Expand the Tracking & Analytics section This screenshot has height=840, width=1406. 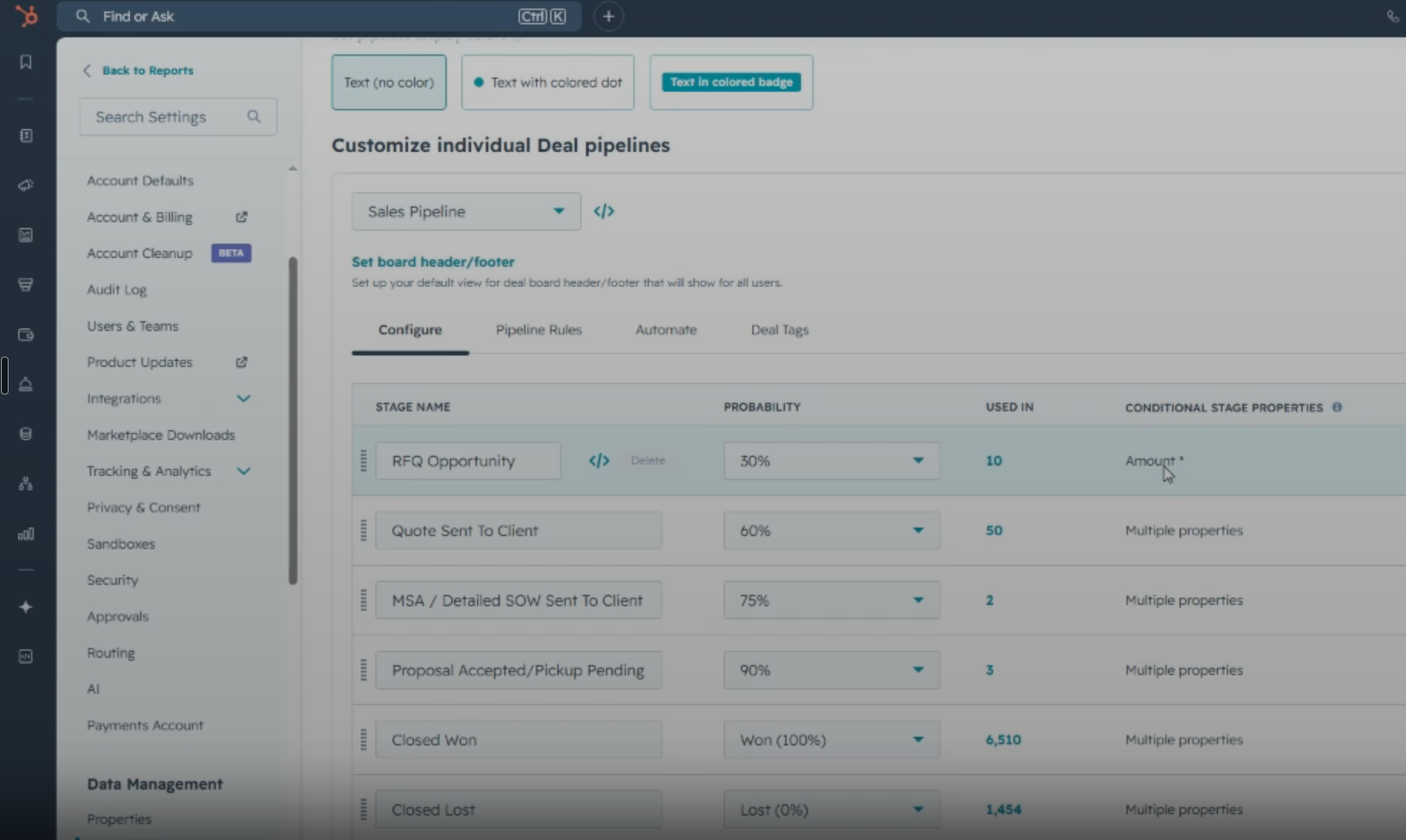[x=244, y=471]
